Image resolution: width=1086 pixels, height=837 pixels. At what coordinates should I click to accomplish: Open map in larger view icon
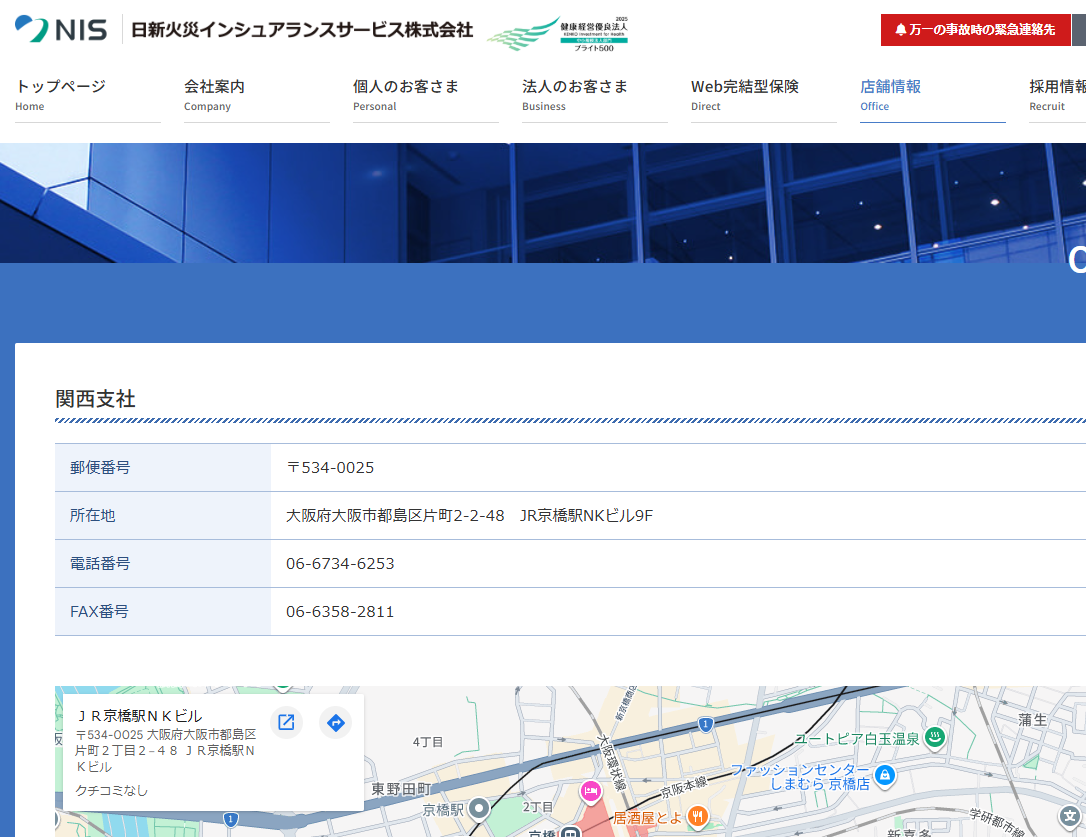(x=286, y=723)
